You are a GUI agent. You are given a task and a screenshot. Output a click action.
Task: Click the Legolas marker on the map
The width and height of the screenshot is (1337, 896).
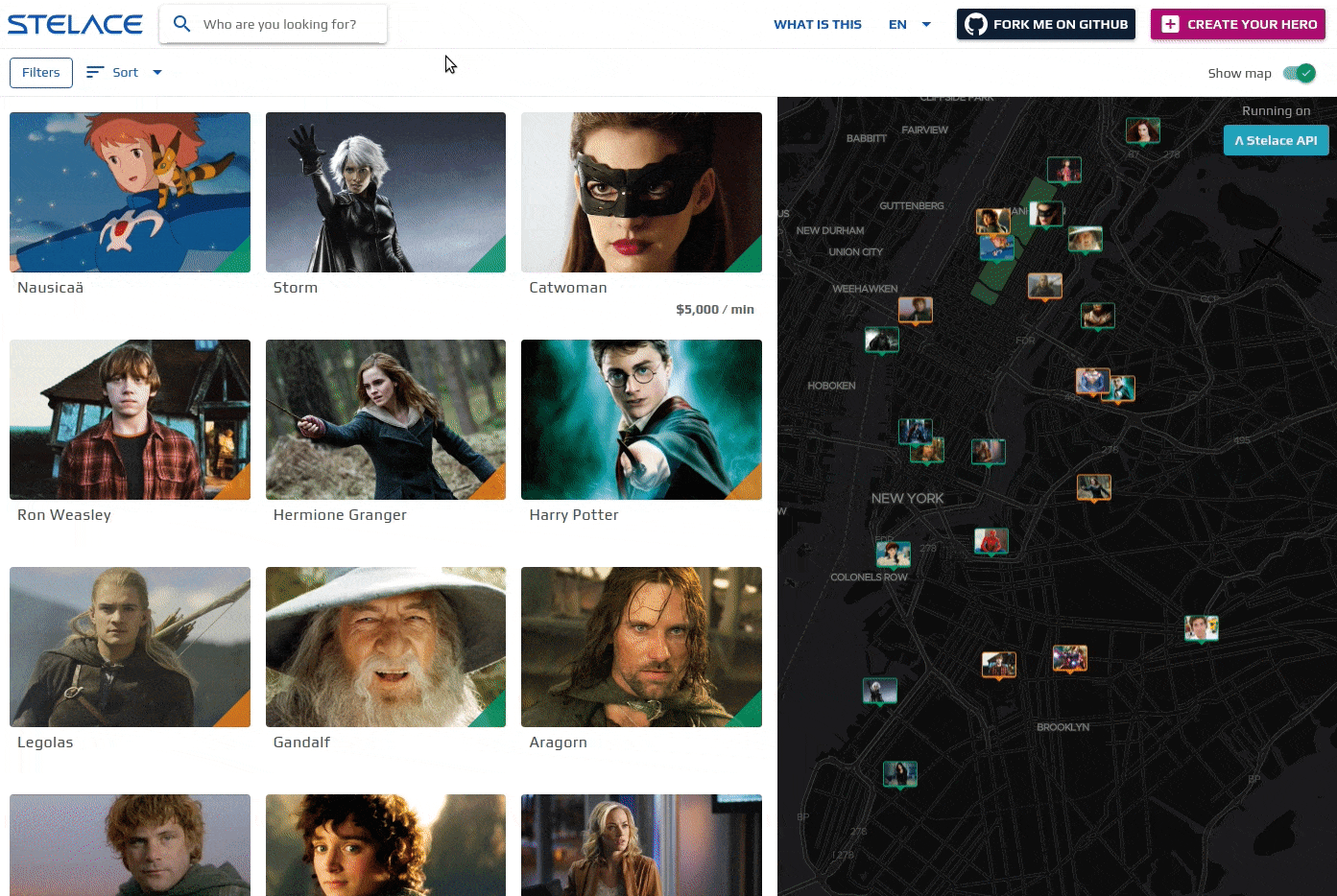(1044, 285)
